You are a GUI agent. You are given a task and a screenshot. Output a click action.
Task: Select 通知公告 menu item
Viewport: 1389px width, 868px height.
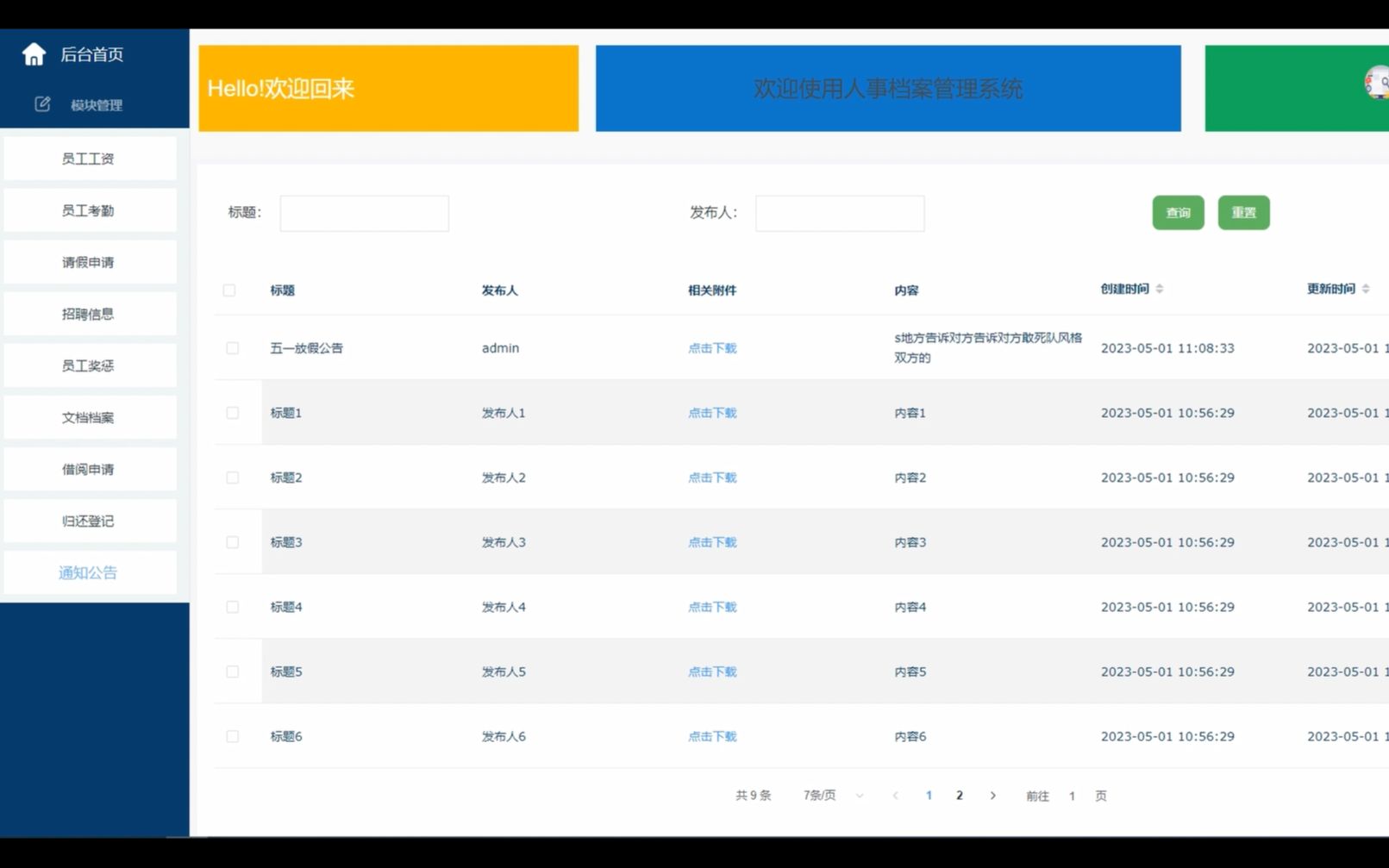(90, 572)
